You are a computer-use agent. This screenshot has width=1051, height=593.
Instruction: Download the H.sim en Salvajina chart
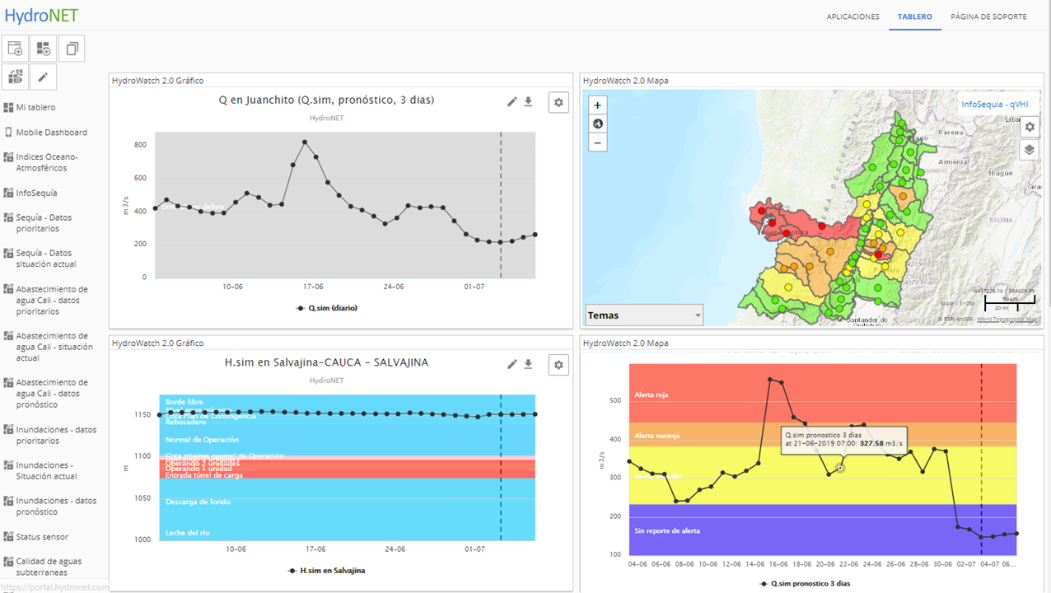click(x=528, y=364)
